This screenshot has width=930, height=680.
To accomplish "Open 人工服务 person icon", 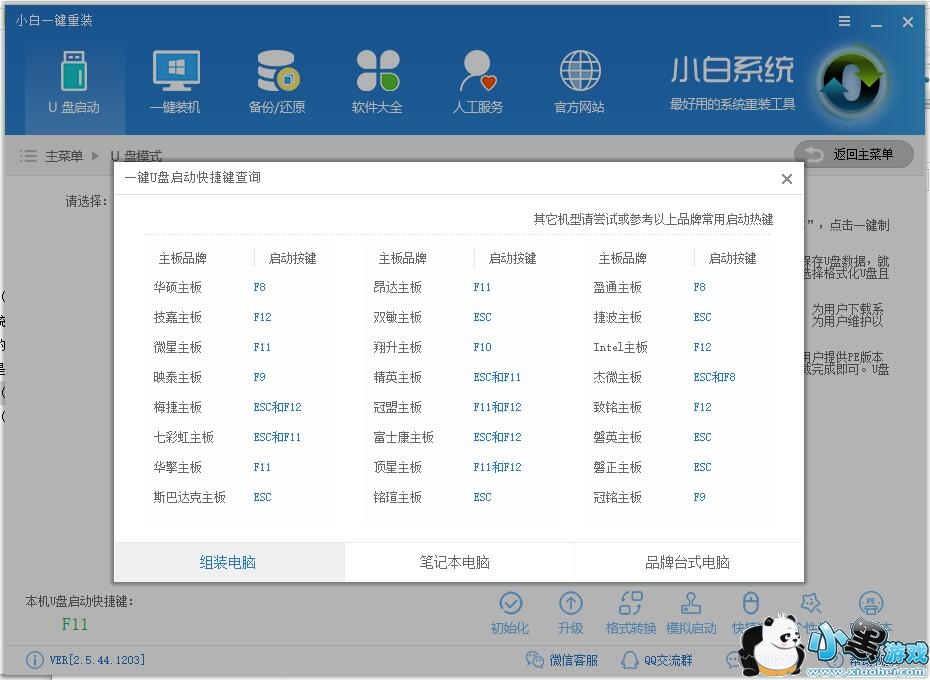I will pos(478,71).
